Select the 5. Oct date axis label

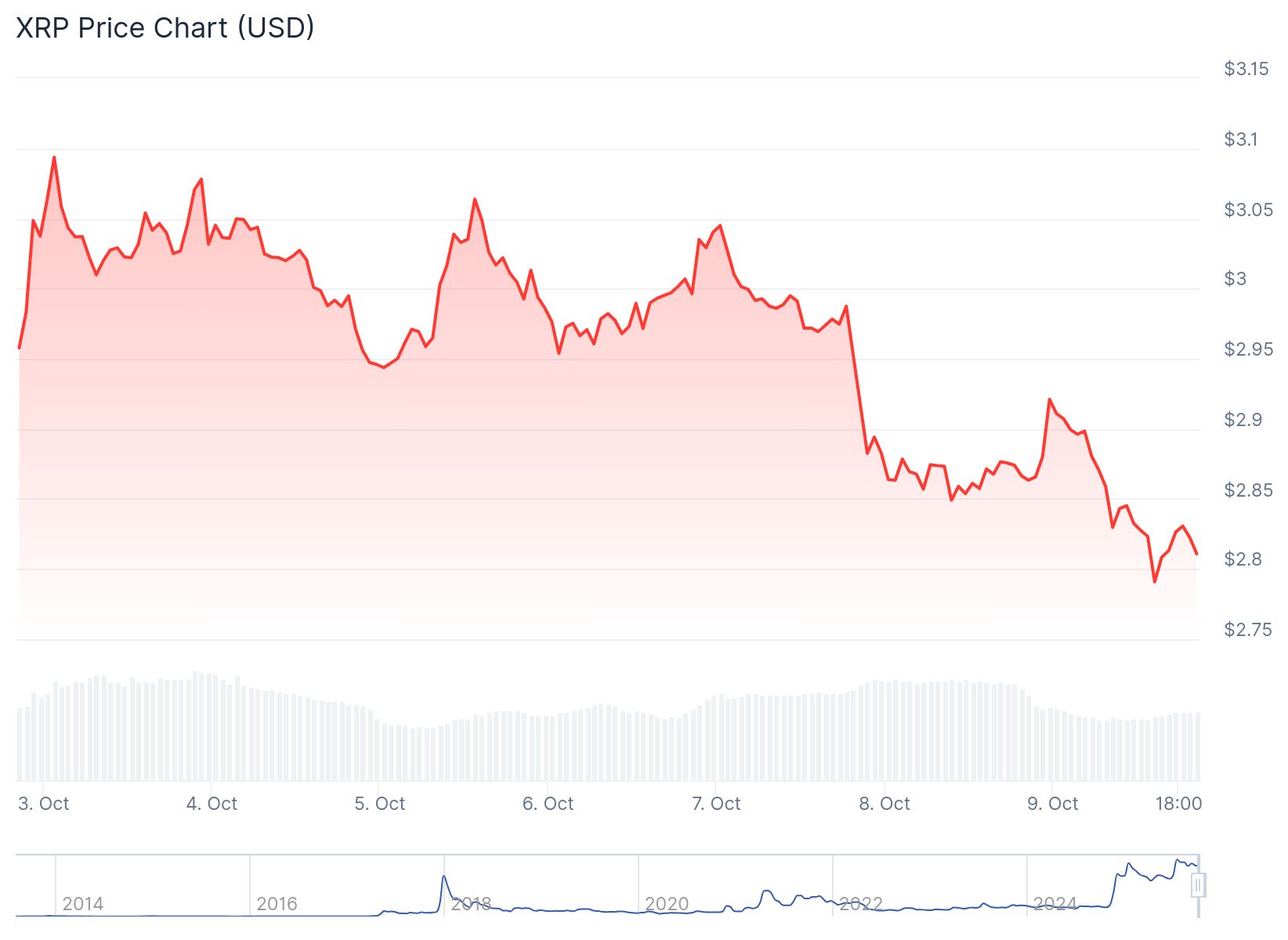(x=380, y=804)
